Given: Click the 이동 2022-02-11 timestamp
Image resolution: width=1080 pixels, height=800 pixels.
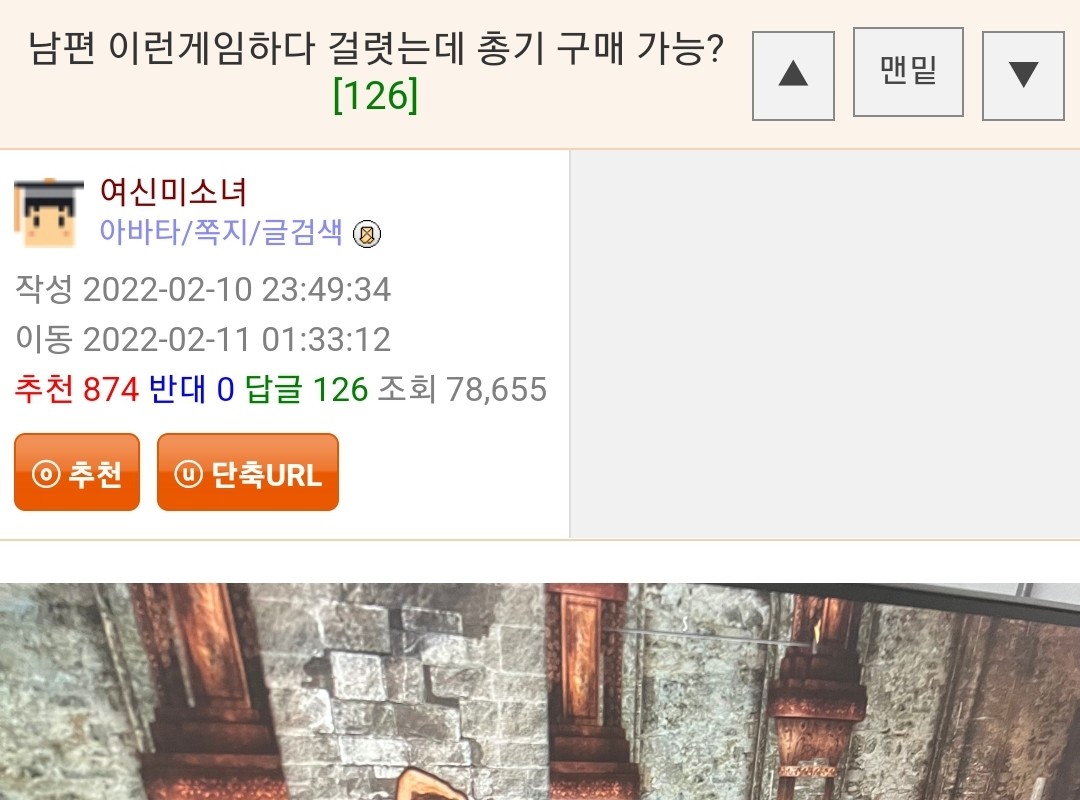Looking at the screenshot, I should [x=203, y=339].
